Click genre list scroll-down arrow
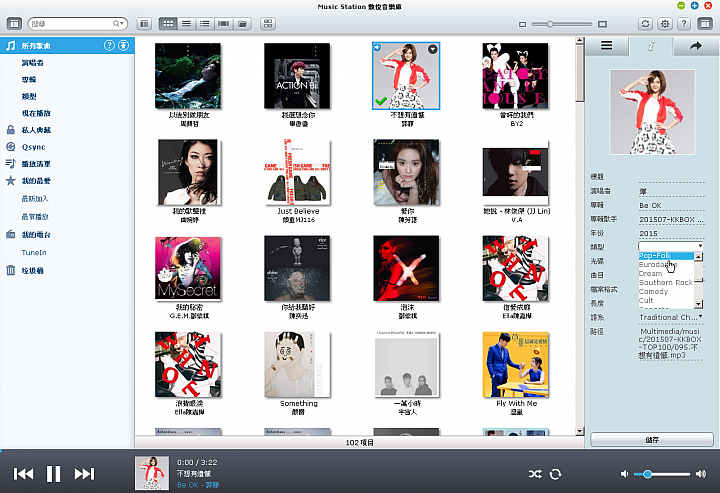The height and width of the screenshot is (493, 720). click(x=698, y=304)
